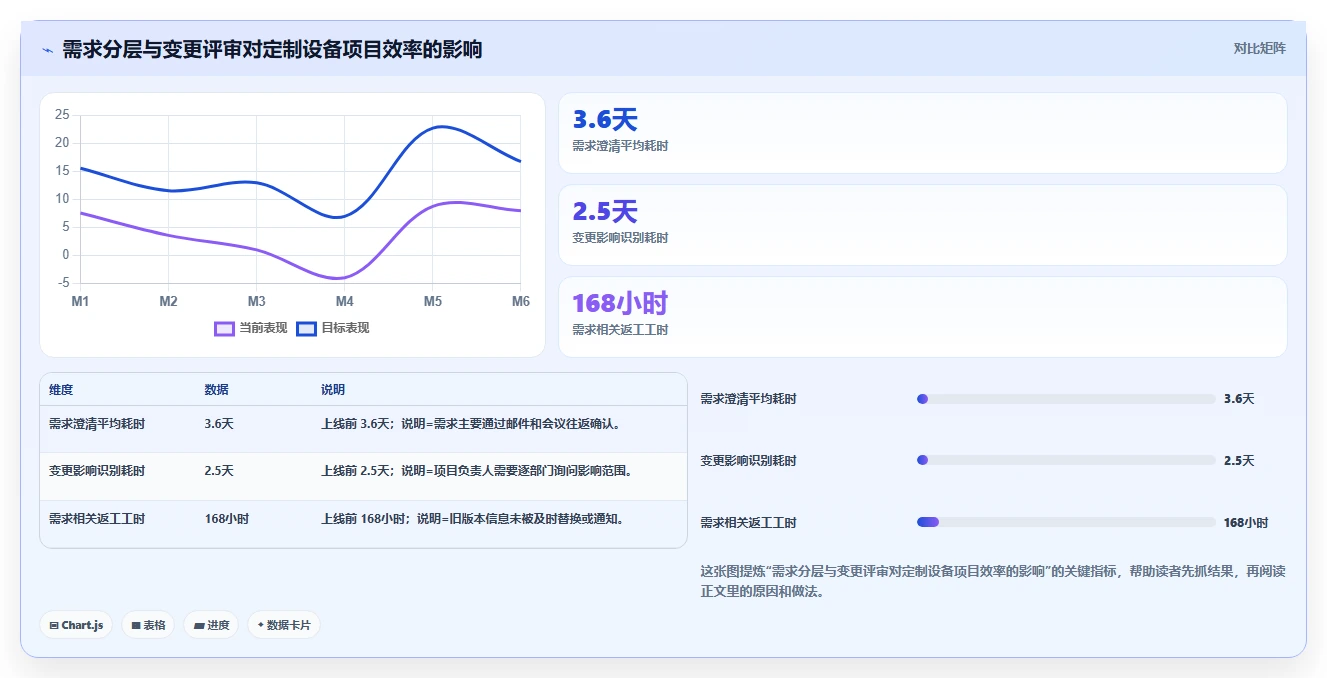
Task: Click the 数据 table column header
Action: (x=217, y=390)
